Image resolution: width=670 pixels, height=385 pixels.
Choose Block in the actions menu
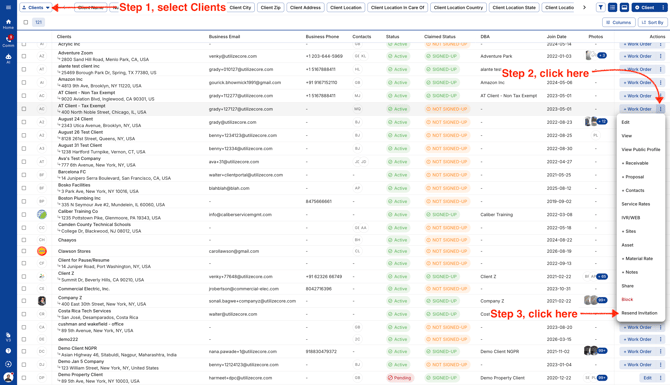pos(627,300)
